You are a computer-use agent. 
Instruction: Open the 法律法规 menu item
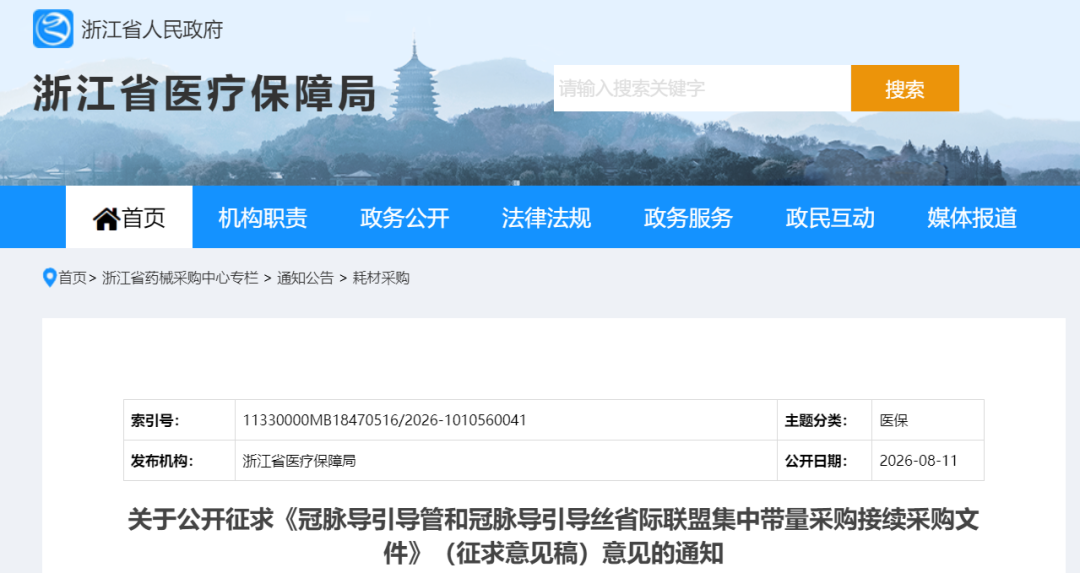[x=546, y=218]
